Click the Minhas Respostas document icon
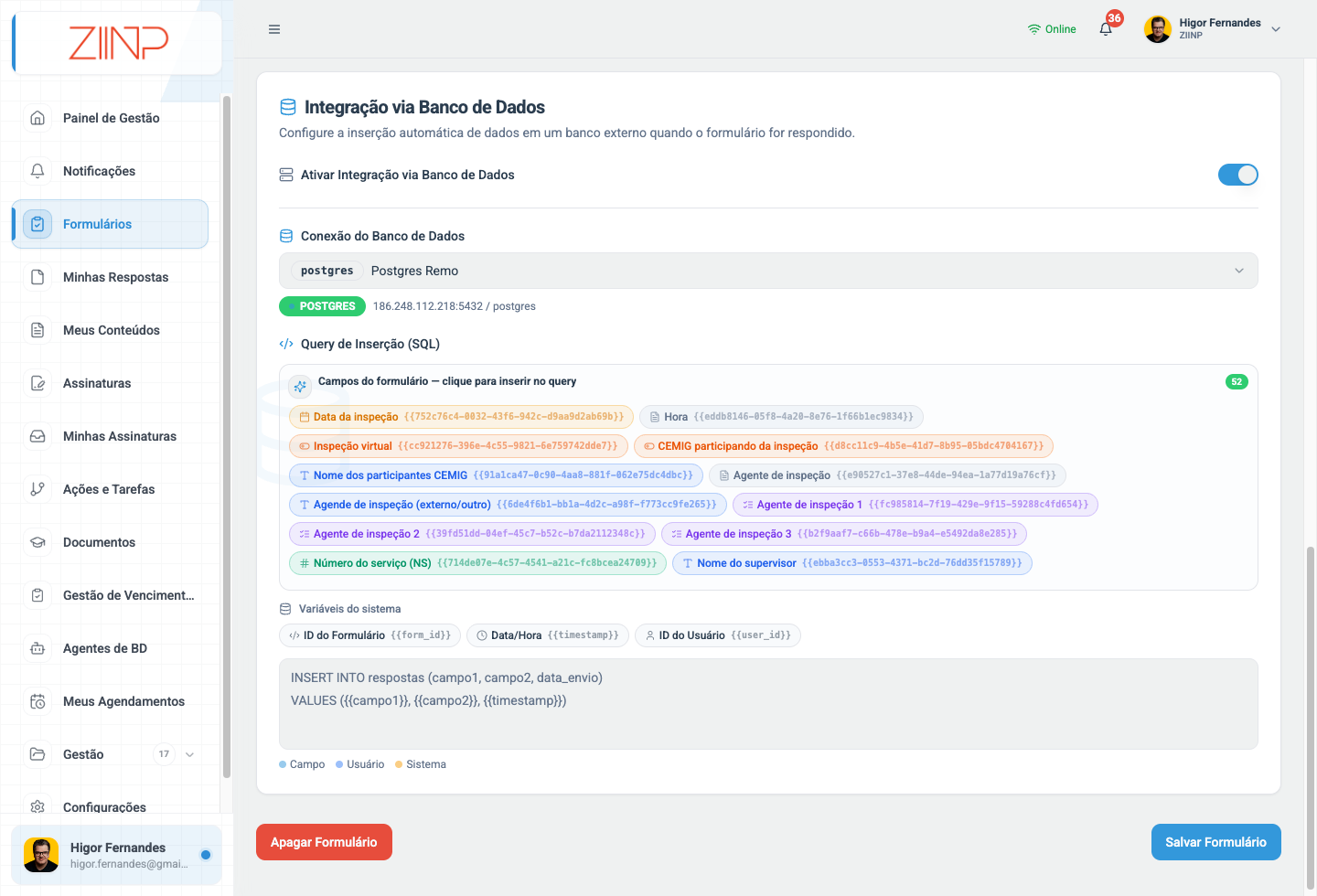1317x896 pixels. [x=37, y=277]
